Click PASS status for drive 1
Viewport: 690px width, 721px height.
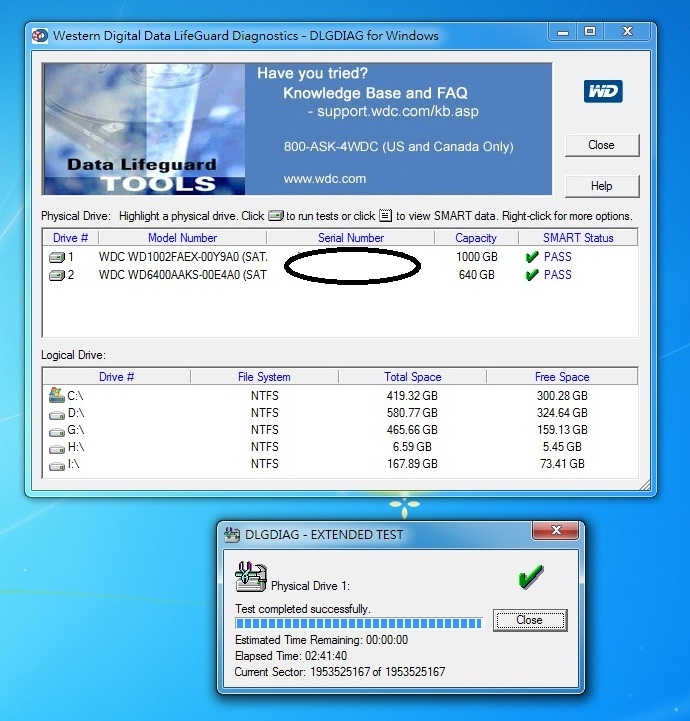coord(558,257)
